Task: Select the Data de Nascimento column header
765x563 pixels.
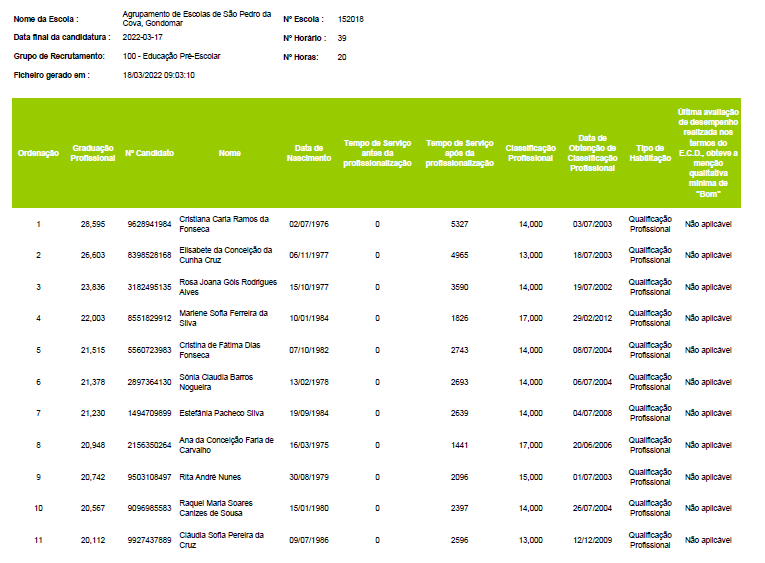Action: (x=309, y=153)
